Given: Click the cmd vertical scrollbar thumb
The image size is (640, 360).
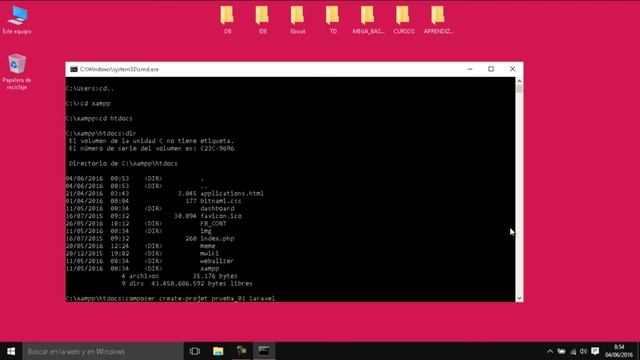Looking at the screenshot, I should pos(519,89).
